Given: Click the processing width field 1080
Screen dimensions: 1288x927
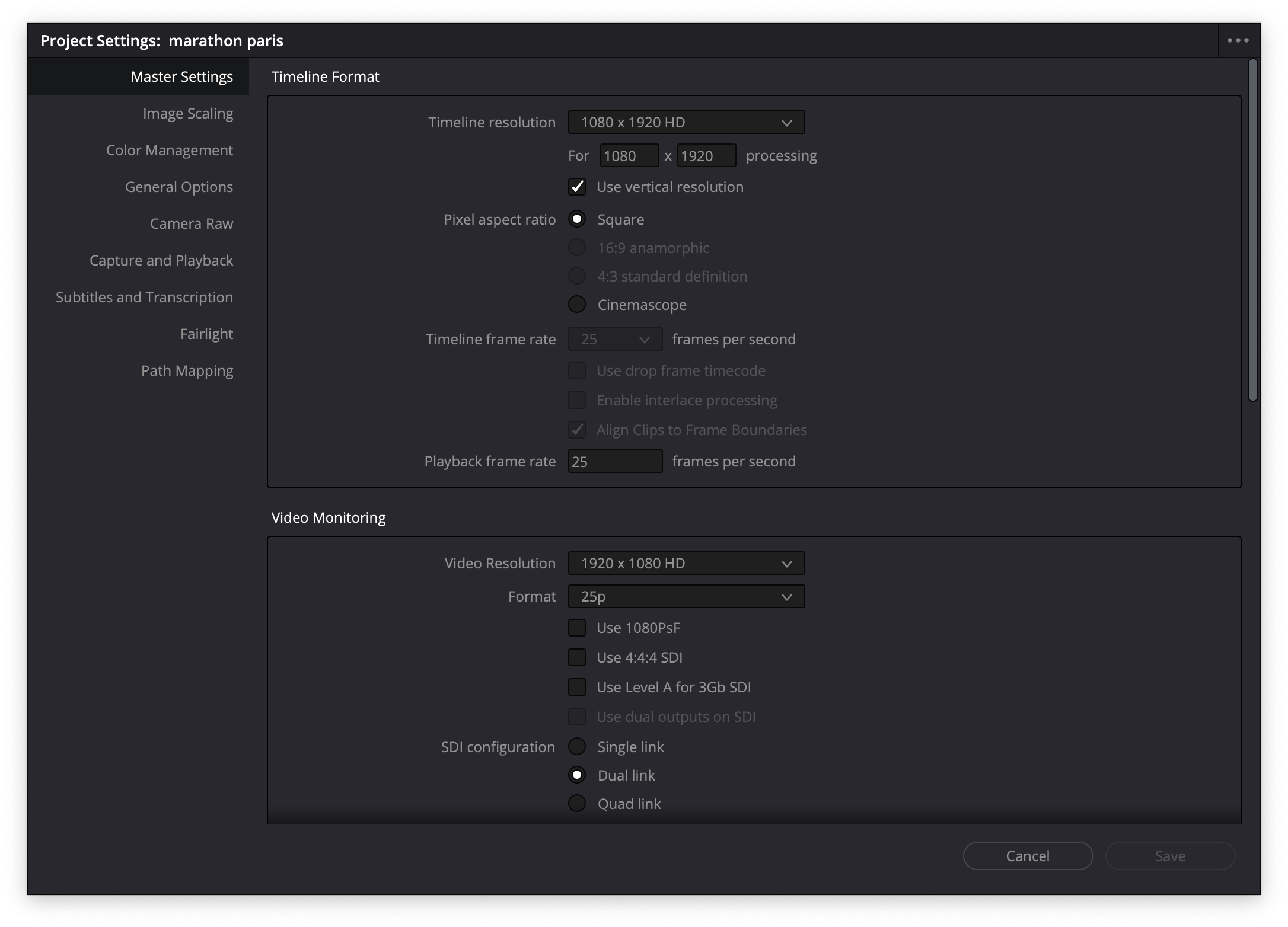Looking at the screenshot, I should [x=629, y=155].
